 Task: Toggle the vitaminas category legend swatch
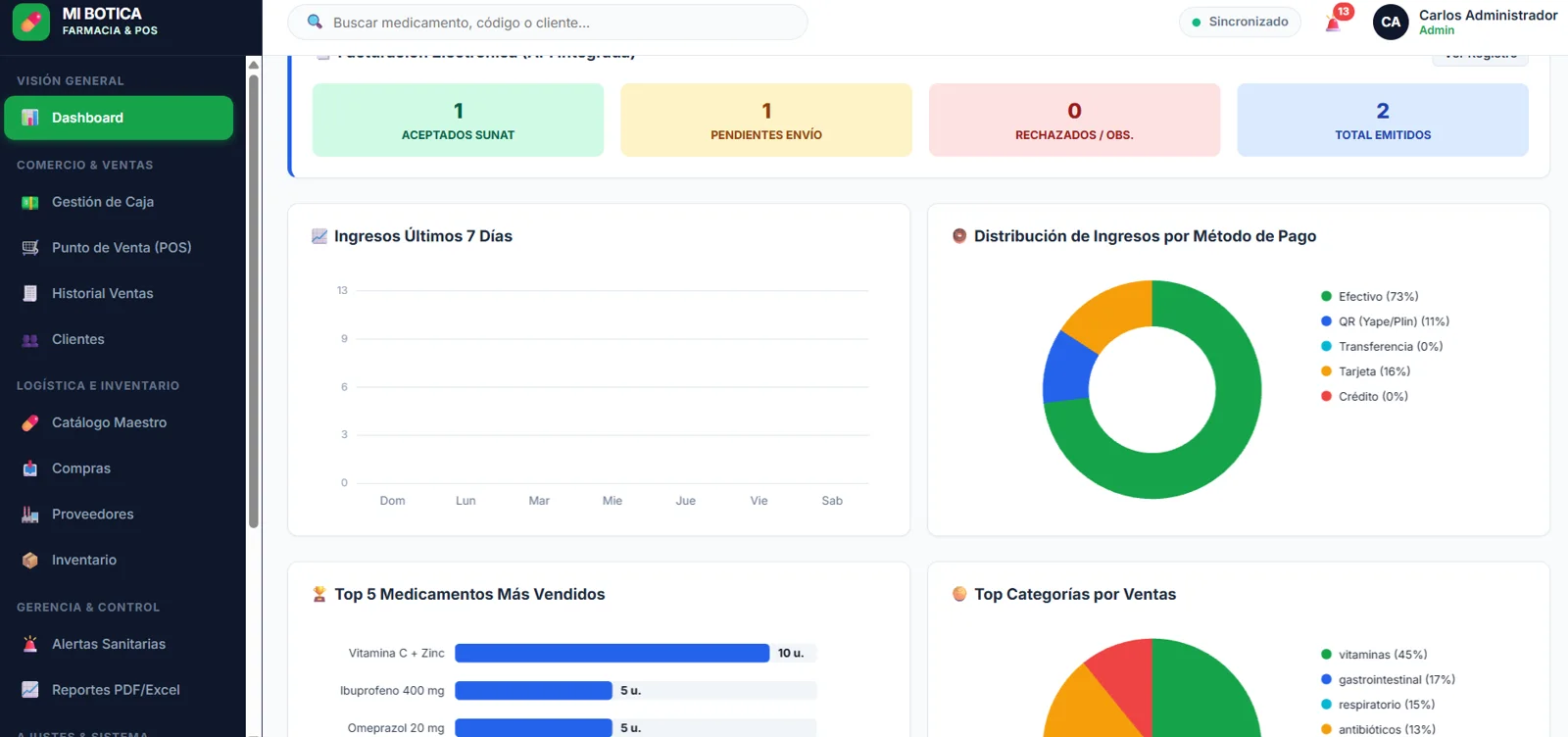1326,655
